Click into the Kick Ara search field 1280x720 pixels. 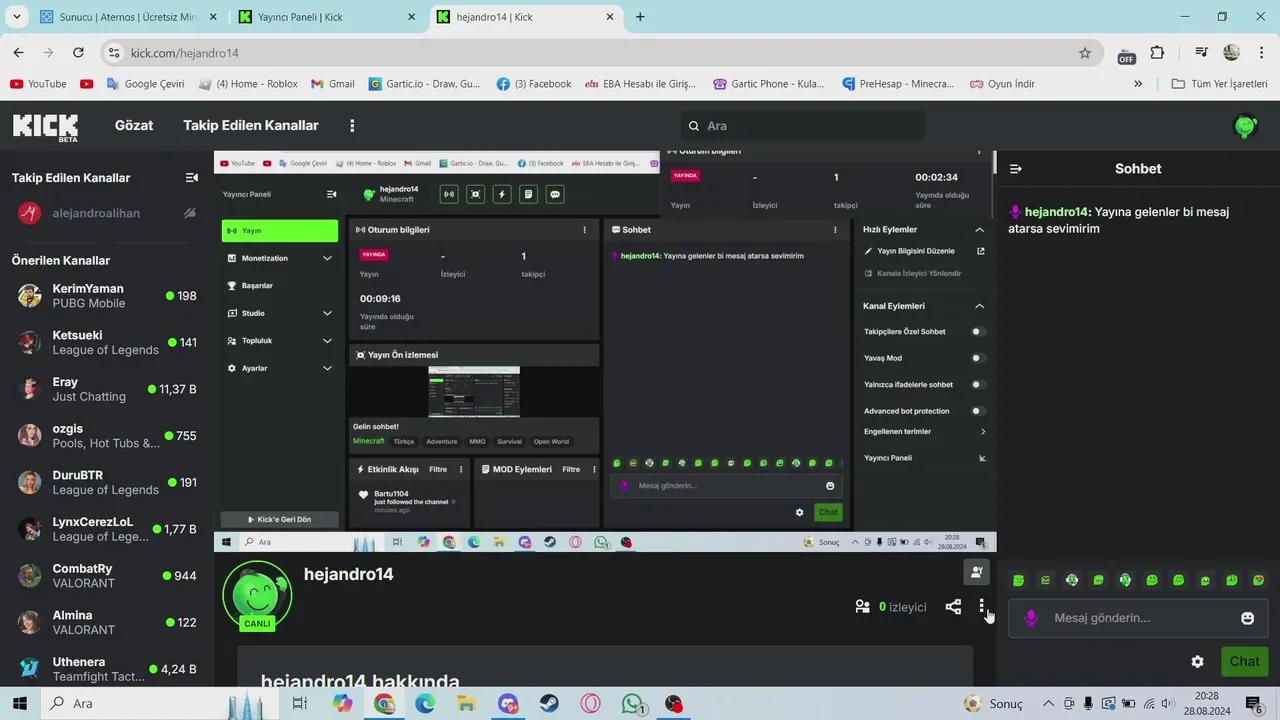pos(802,126)
